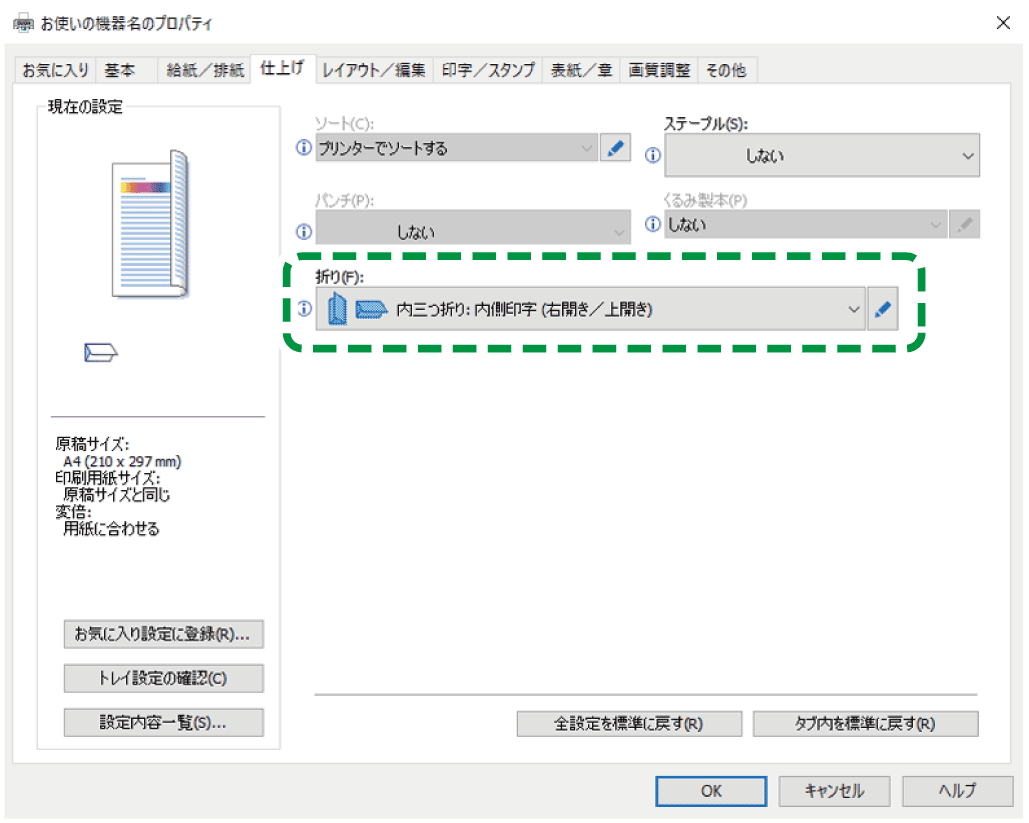Click the info icon next to パンチ dropdown
The image size is (1029, 823).
click(305, 232)
